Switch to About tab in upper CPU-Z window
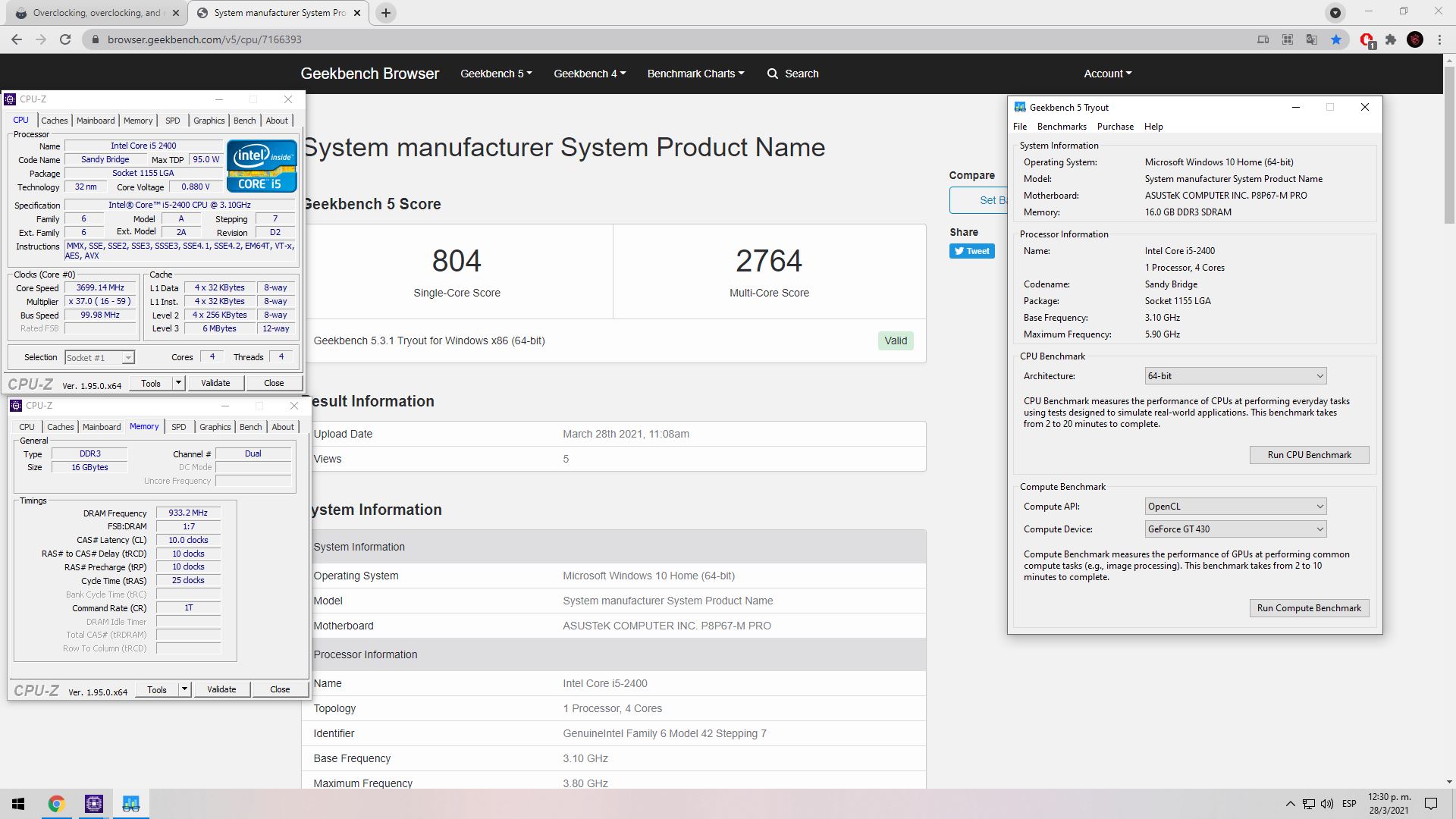Image resolution: width=1456 pixels, height=819 pixels. point(277,121)
